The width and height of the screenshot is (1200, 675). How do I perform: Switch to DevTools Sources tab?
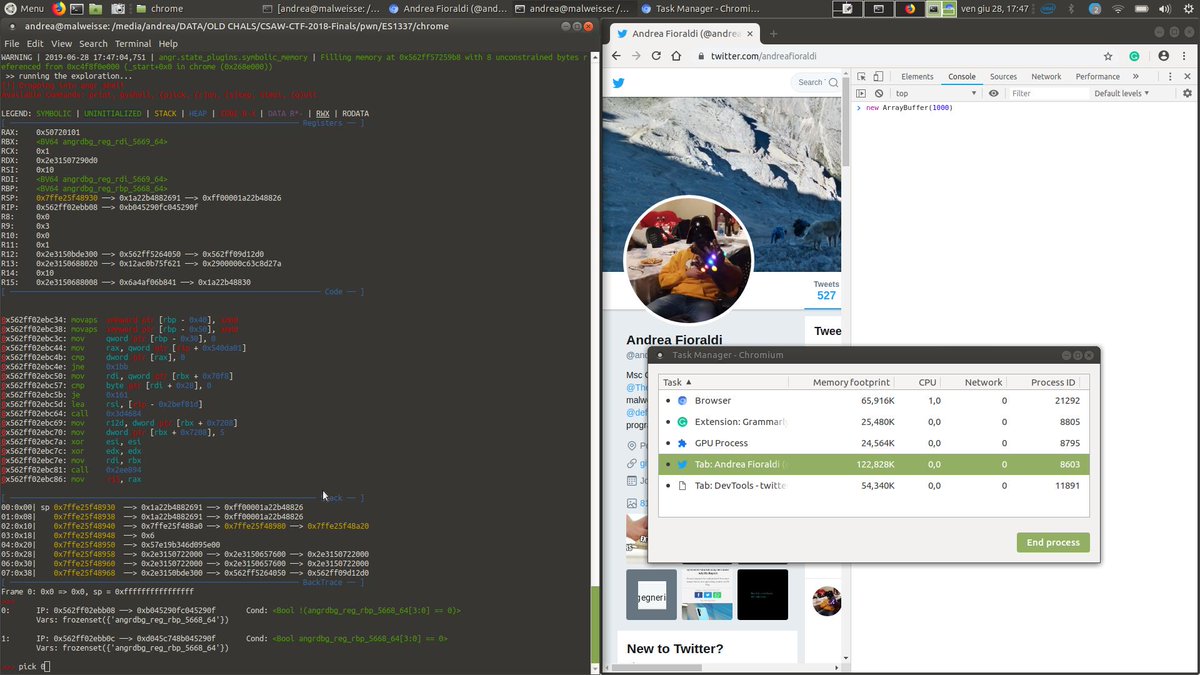click(x=1003, y=76)
